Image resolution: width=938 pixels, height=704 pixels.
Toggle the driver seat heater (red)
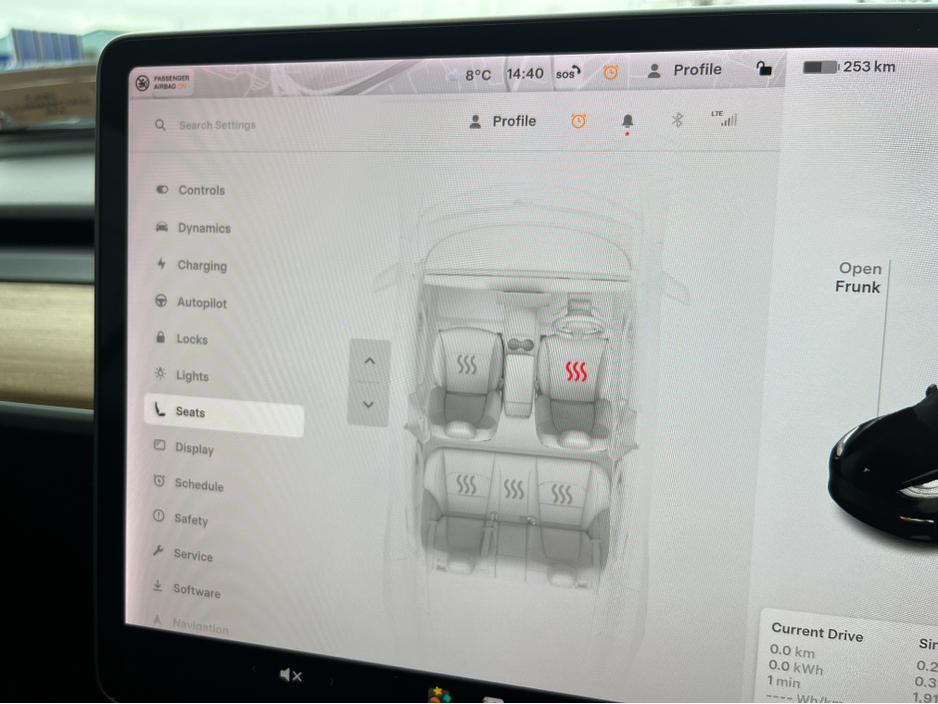pos(576,372)
